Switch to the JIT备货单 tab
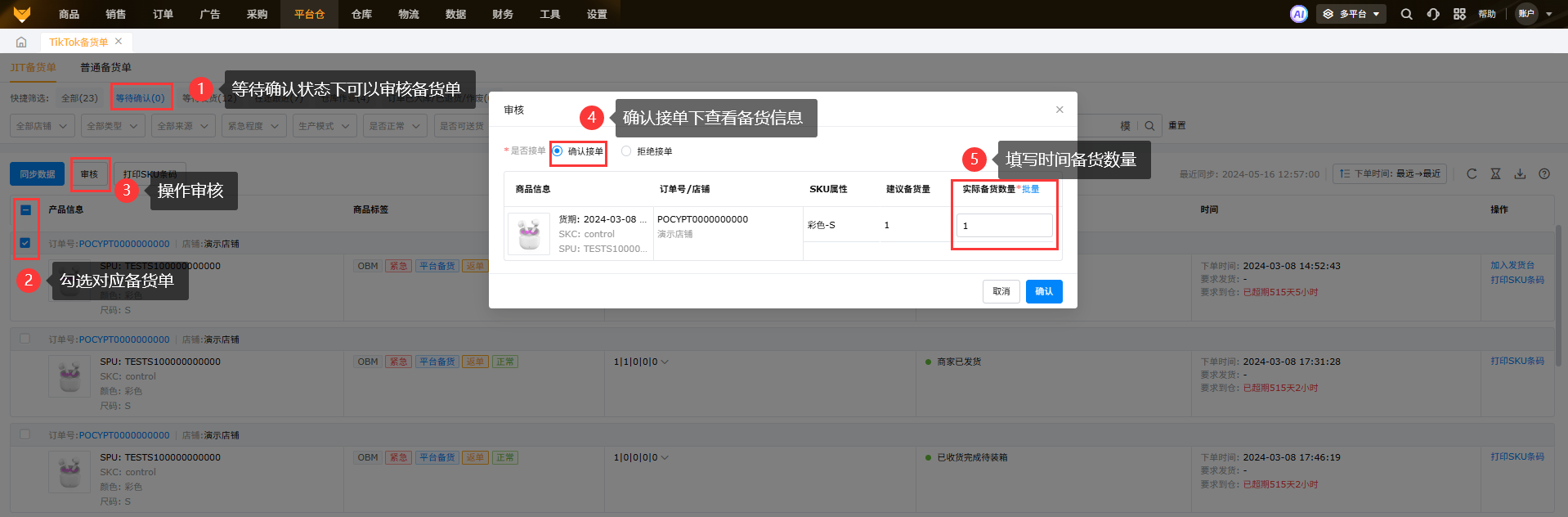 [34, 67]
